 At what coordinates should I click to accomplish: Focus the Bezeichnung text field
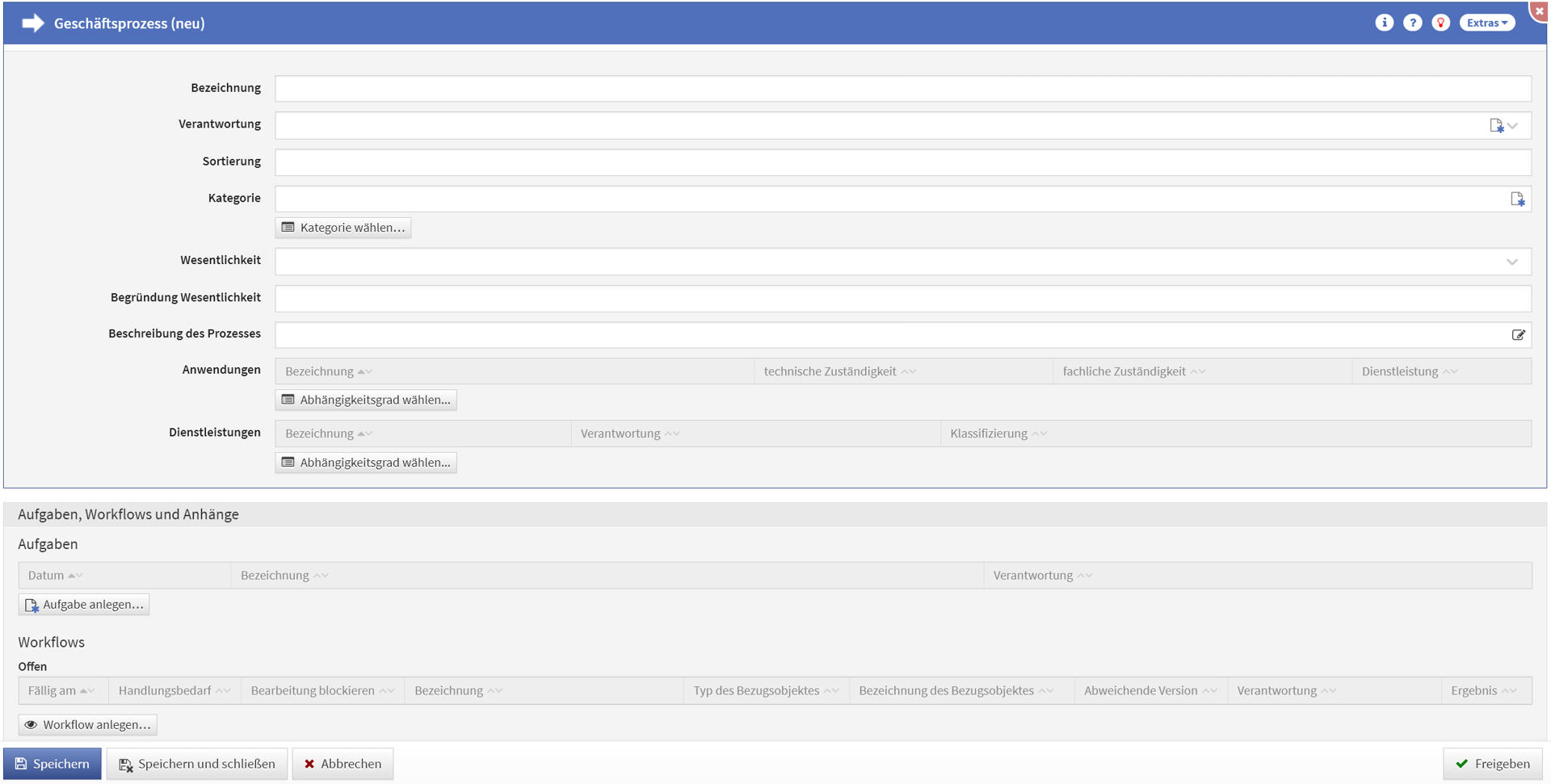pos(902,89)
